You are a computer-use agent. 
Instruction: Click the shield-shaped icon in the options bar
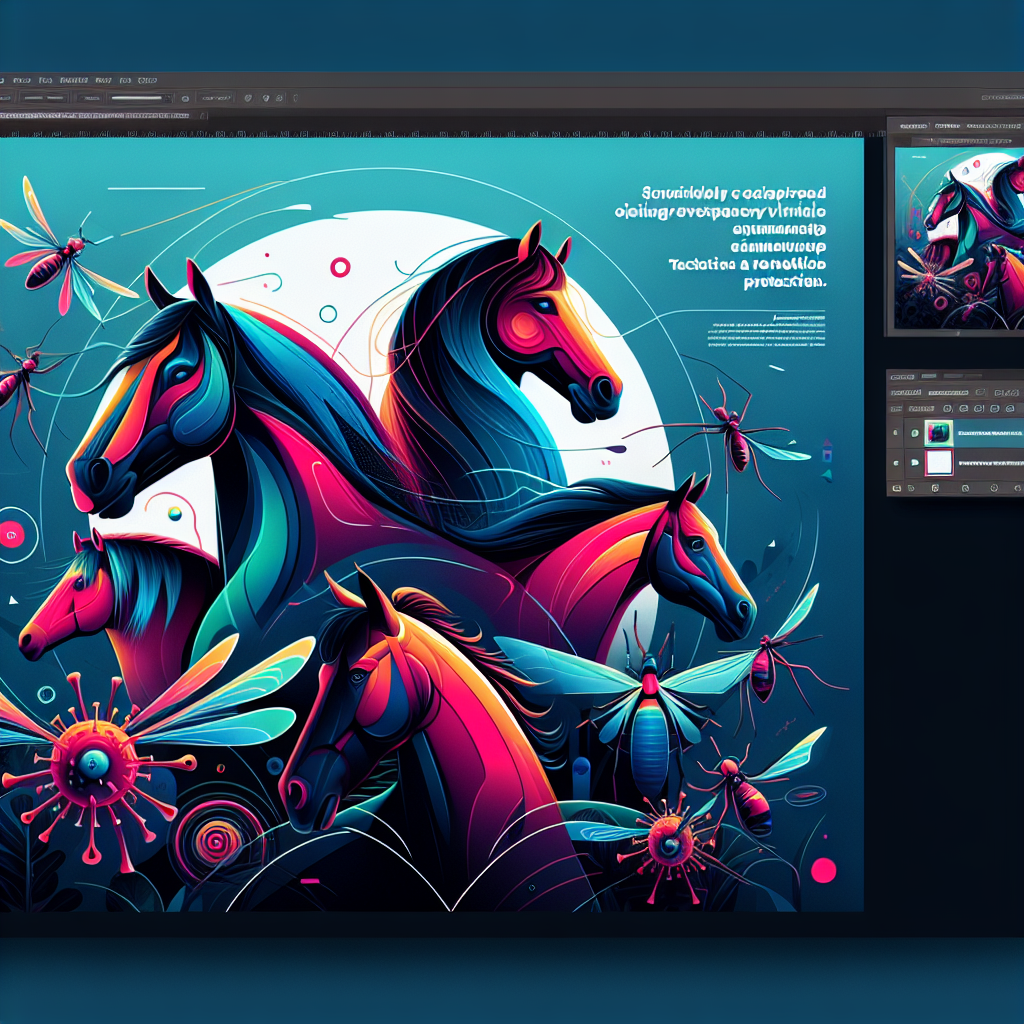(x=247, y=98)
